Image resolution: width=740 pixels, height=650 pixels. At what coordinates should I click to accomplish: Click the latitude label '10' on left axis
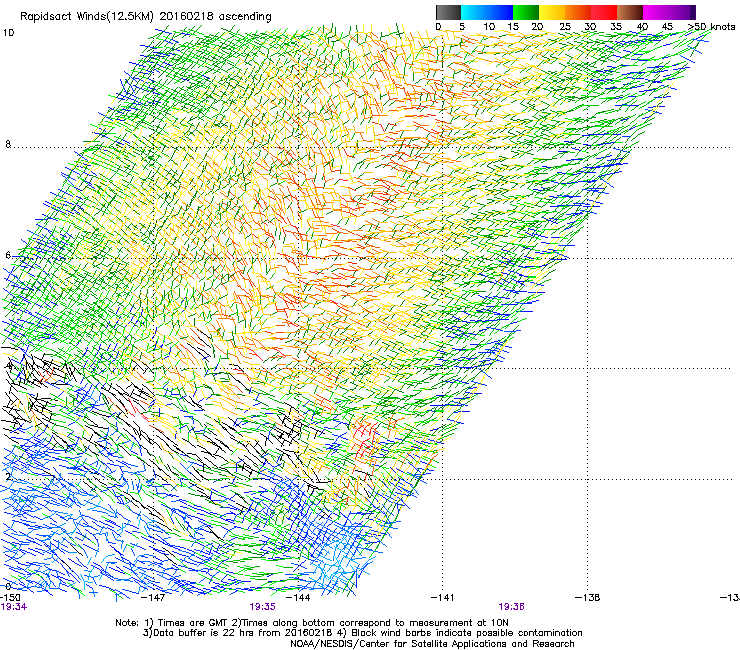[x=8, y=33]
